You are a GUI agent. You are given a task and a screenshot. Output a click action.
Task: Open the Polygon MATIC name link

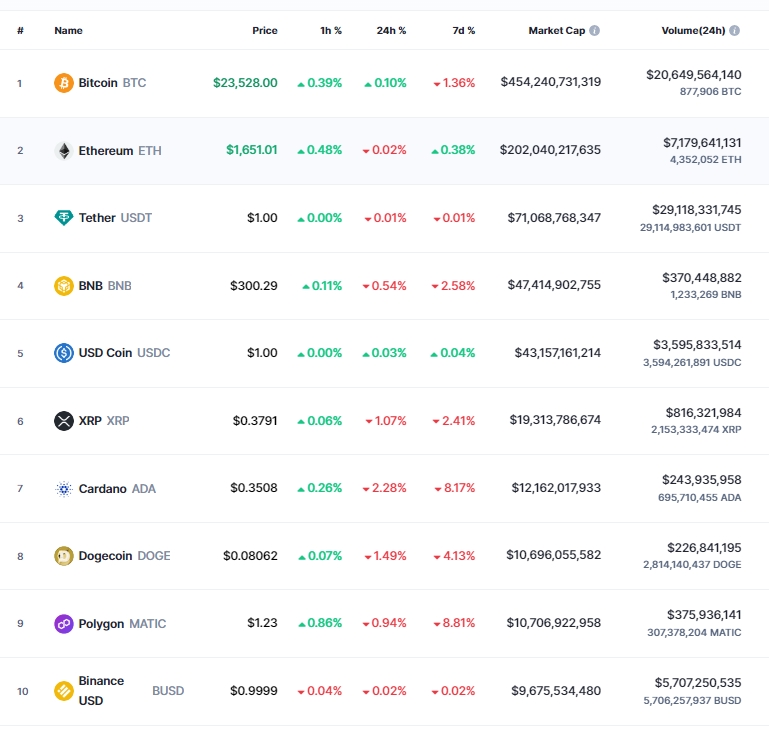tap(122, 624)
